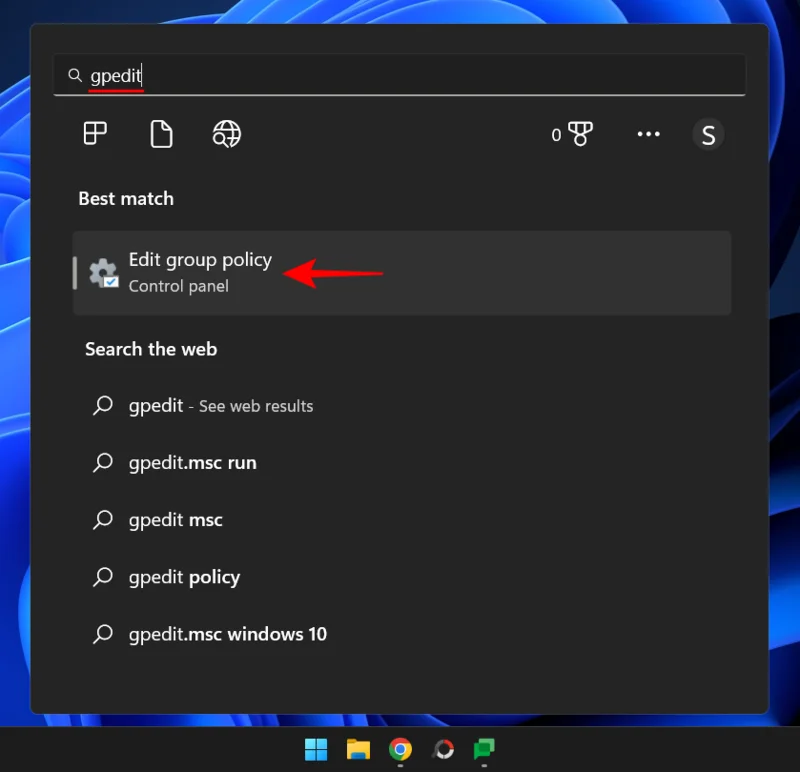The width and height of the screenshot is (800, 772).
Task: Open the green chat app on taskbar
Action: [x=485, y=748]
